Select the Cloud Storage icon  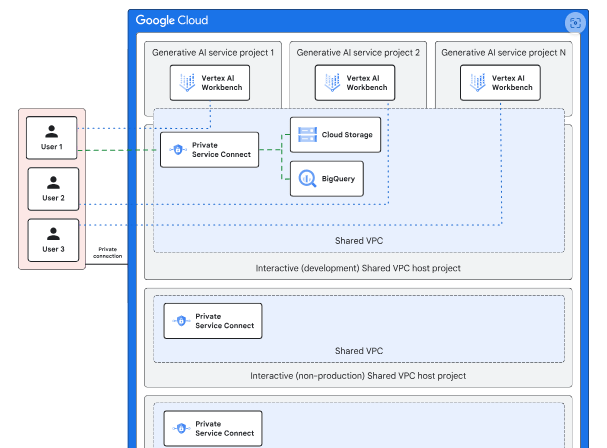305,134
